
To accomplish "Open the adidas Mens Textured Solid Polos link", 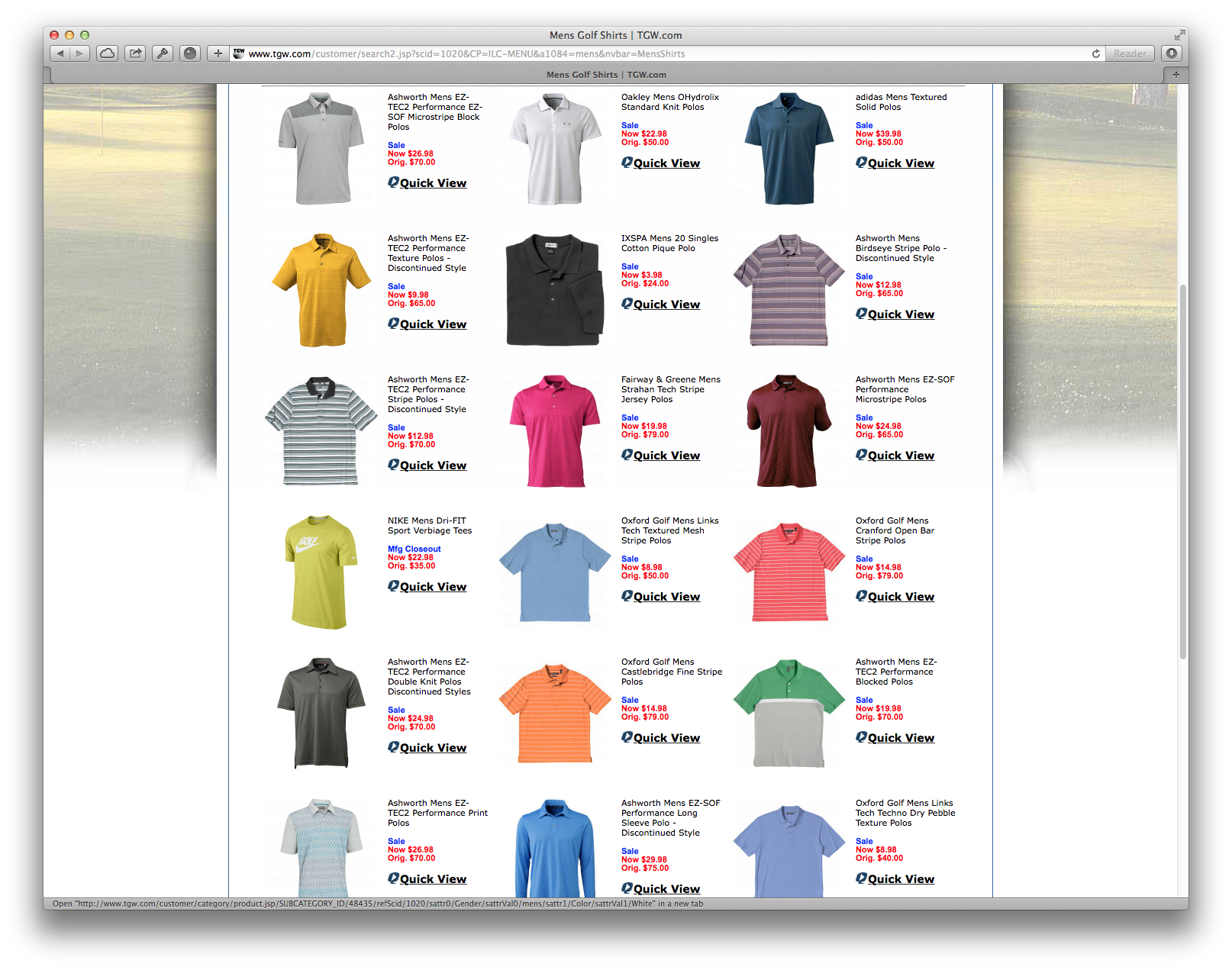I will point(900,102).
